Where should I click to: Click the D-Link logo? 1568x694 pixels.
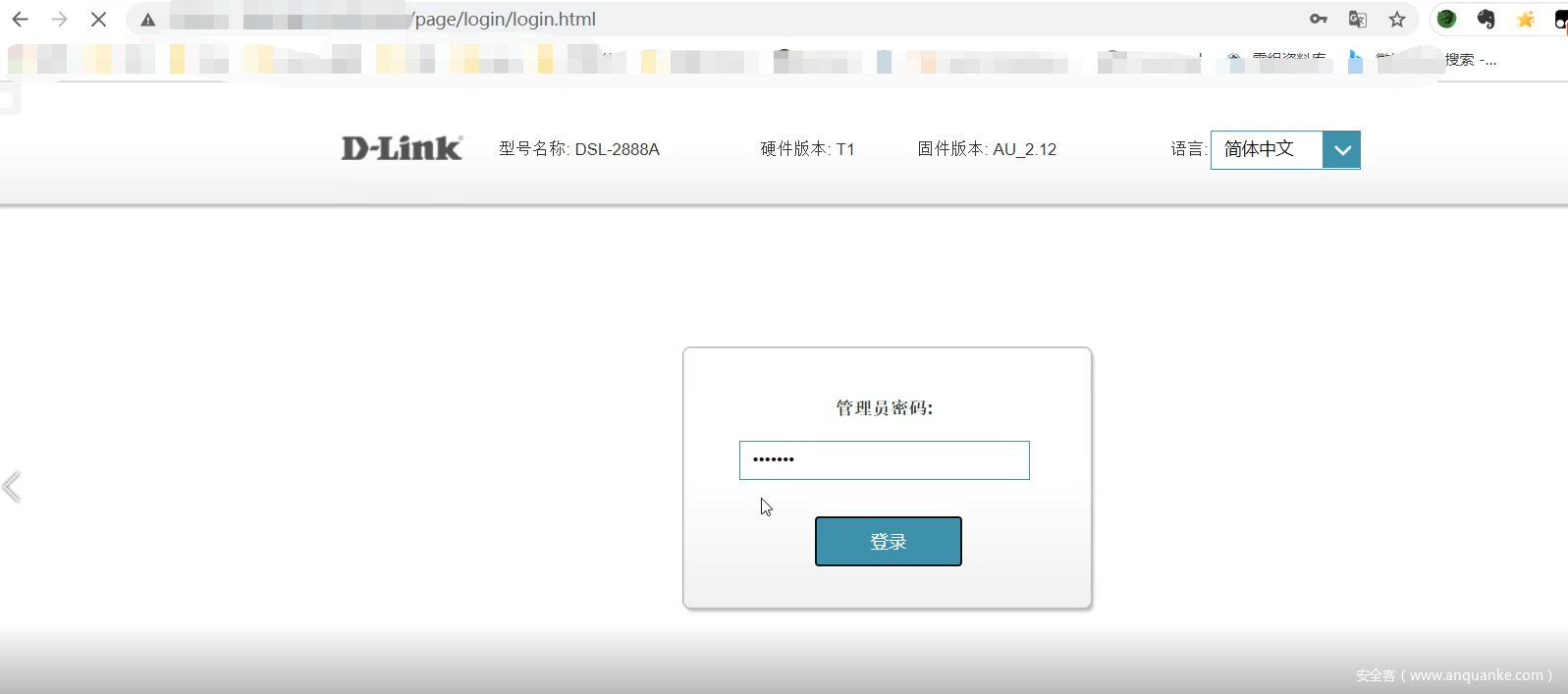tap(402, 148)
